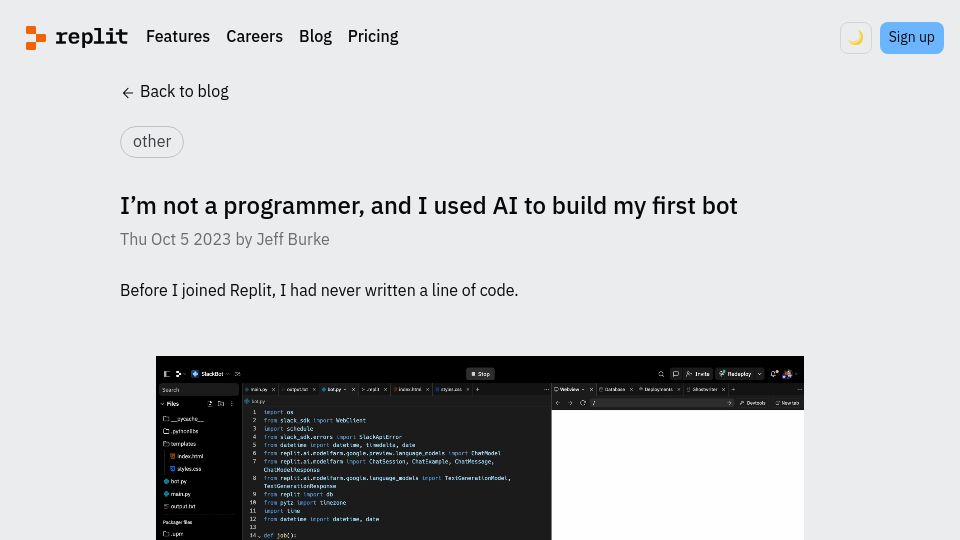Click the author name Jeff Burke

293,239
